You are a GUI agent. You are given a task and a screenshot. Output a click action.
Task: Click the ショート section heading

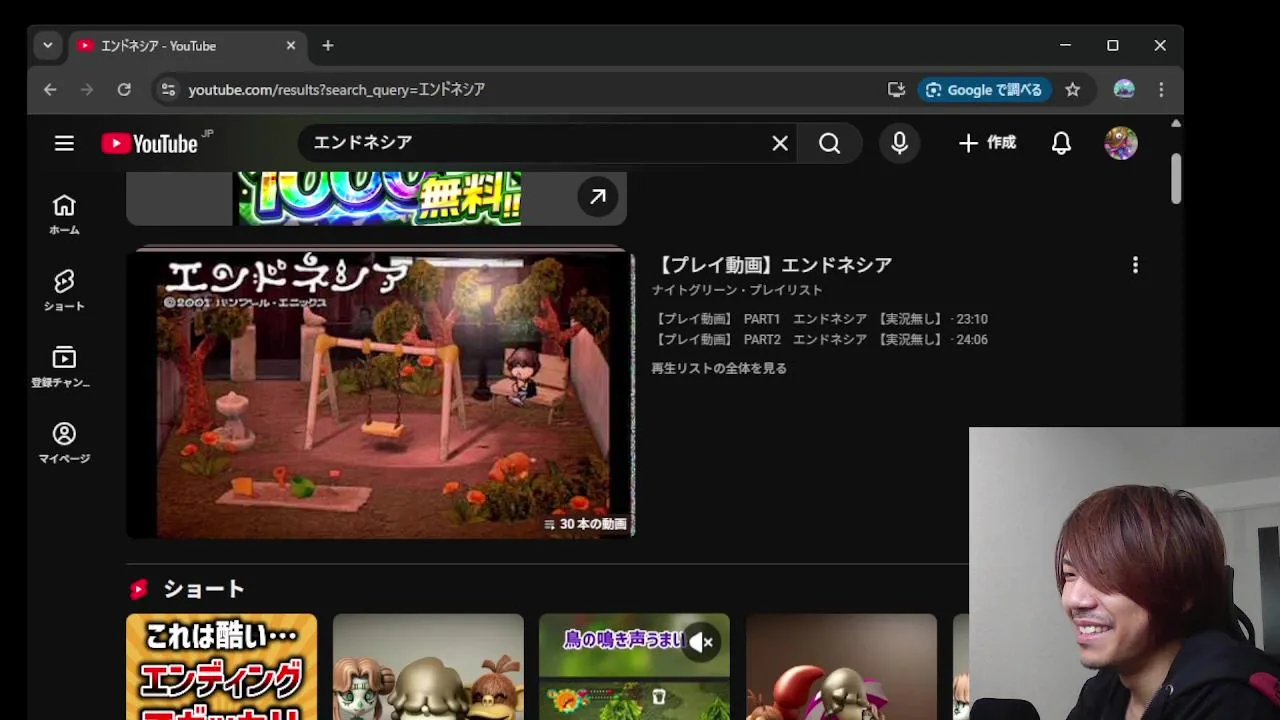pyautogui.click(x=204, y=589)
